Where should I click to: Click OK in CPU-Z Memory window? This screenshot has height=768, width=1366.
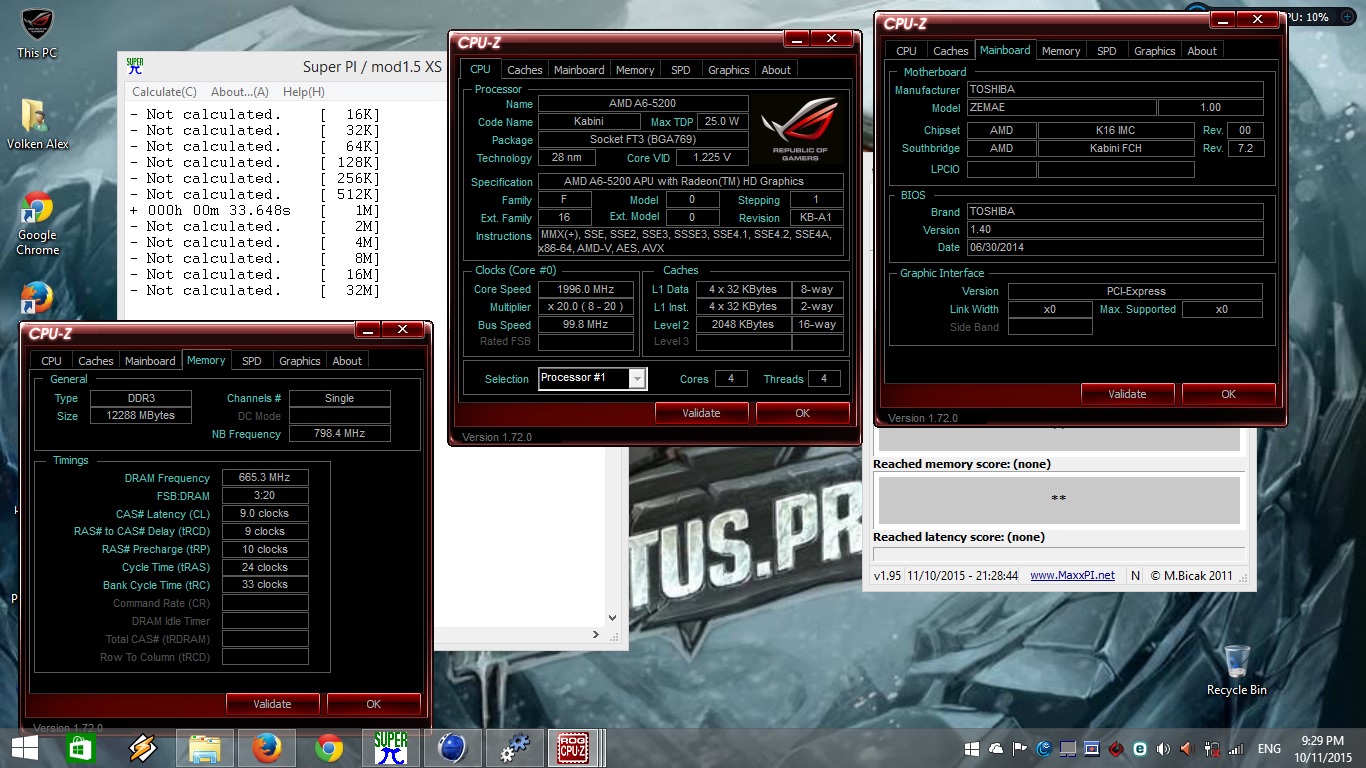point(373,704)
